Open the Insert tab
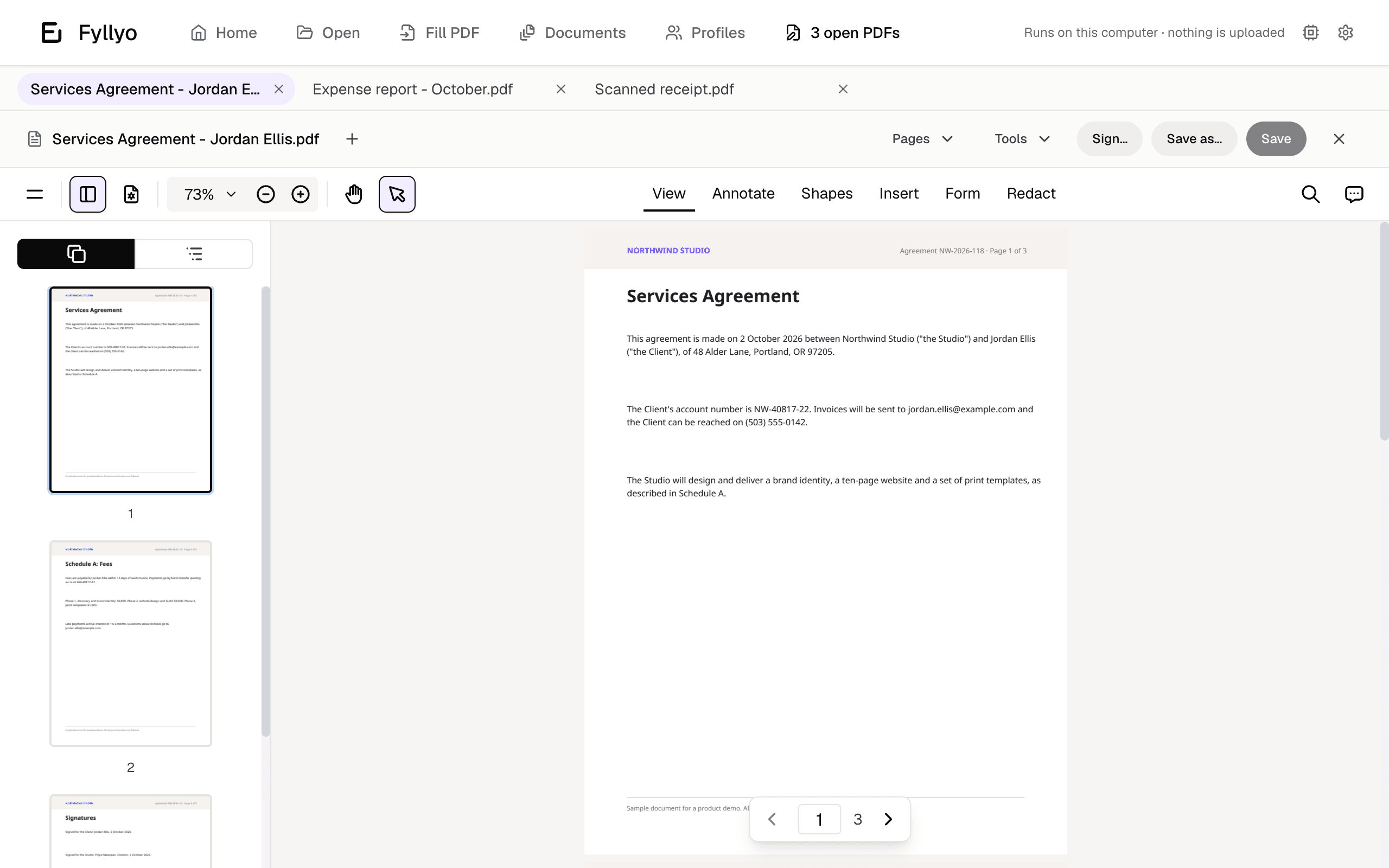Screen dimensions: 1389x868 tap(899, 194)
